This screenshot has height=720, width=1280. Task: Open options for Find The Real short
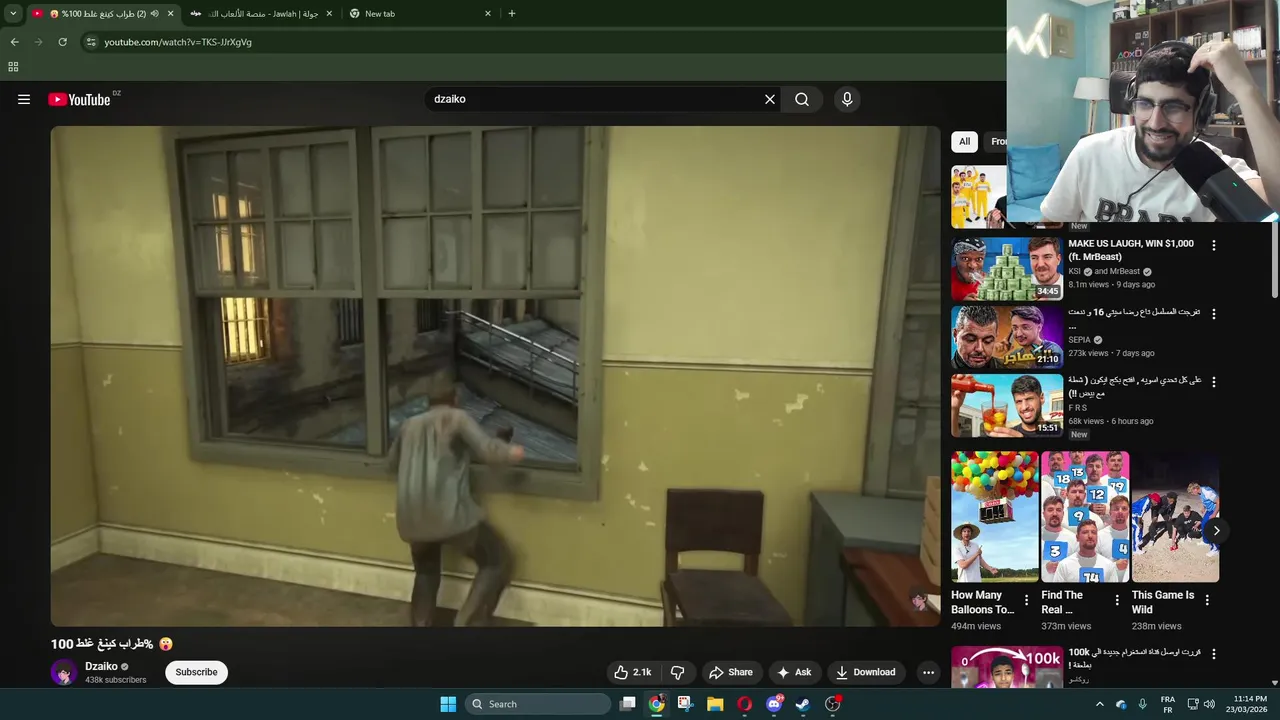pos(1117,600)
